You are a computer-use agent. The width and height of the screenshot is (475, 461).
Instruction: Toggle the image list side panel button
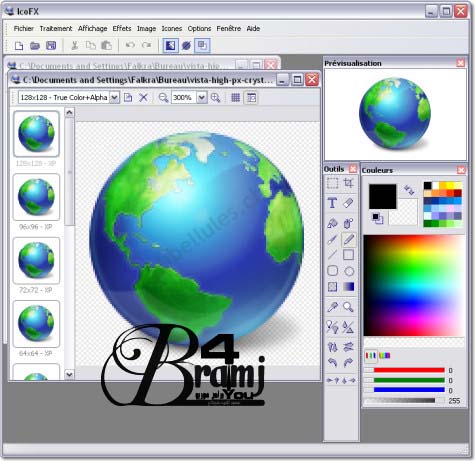[251, 98]
